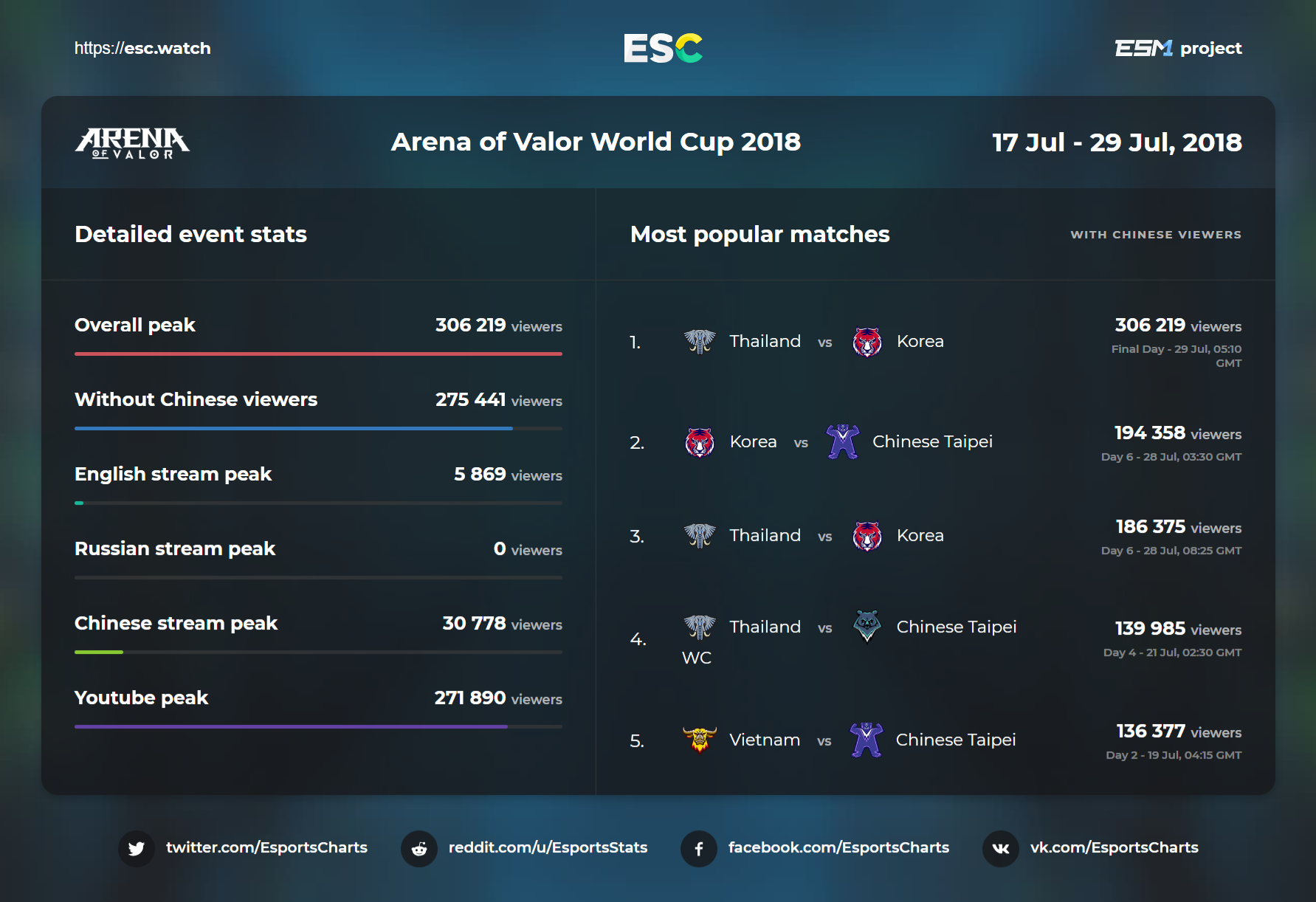The image size is (1316, 902).
Task: Click Chinese Taipei wolf icon in match 4
Action: 867,627
